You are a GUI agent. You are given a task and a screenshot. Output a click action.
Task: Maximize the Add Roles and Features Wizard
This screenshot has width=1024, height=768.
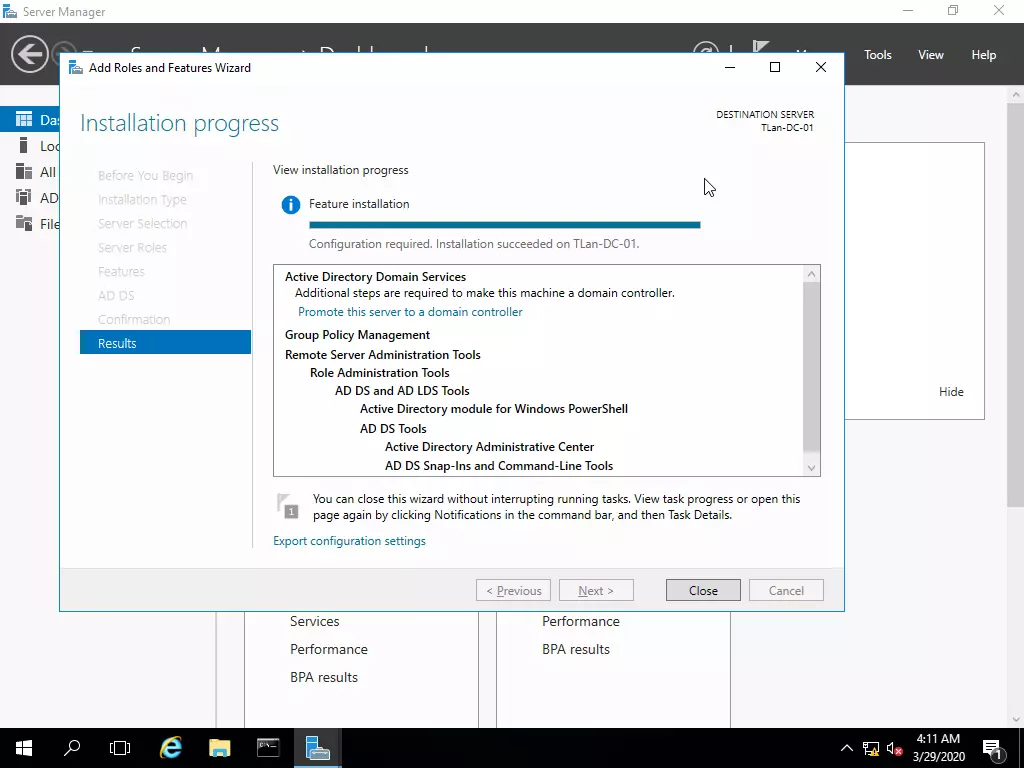tap(775, 67)
